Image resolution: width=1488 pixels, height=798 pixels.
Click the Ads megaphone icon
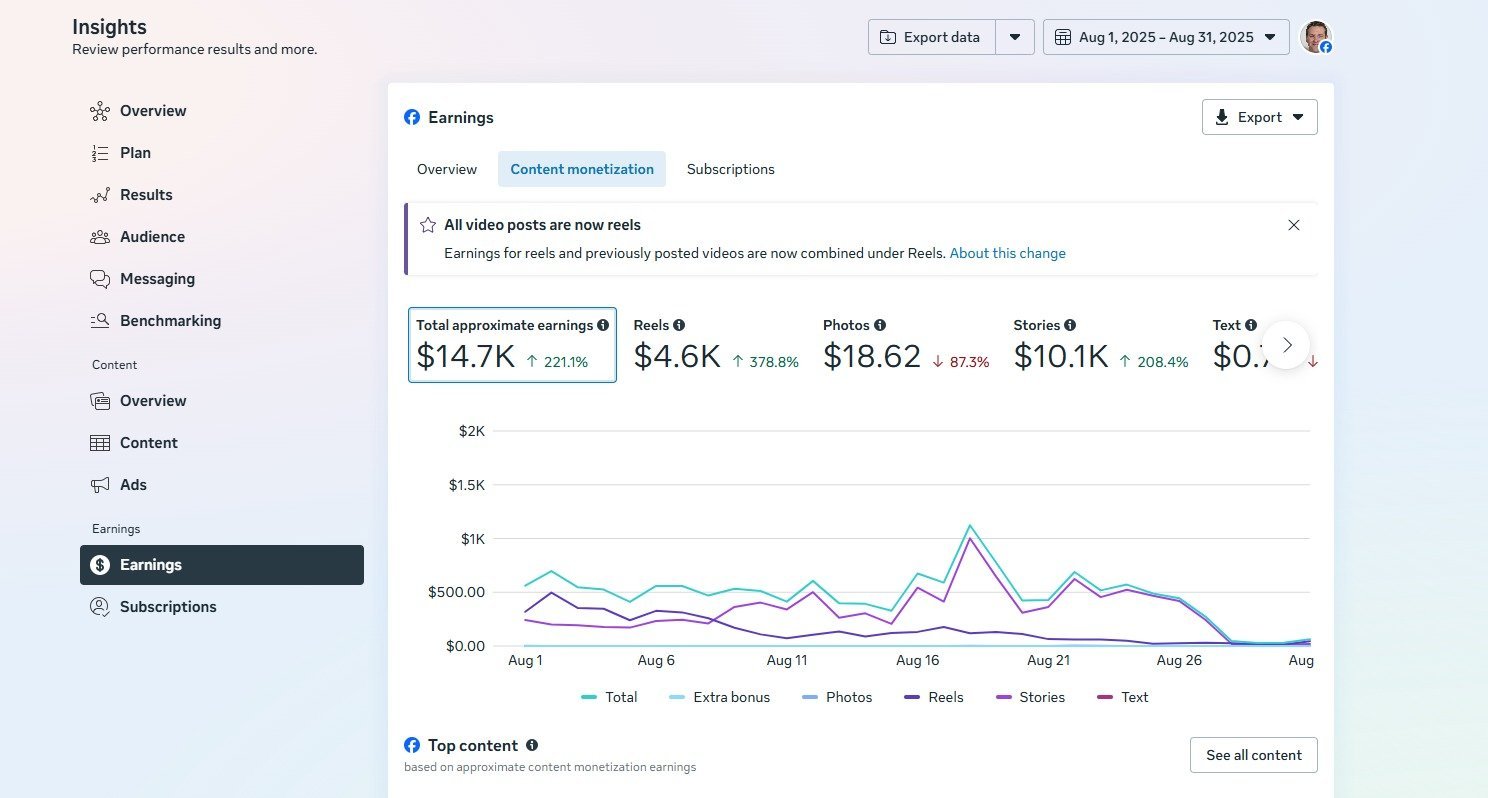tap(99, 485)
